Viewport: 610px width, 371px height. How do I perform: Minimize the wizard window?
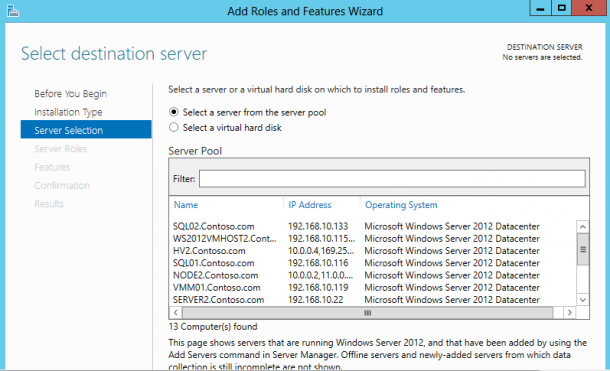click(x=540, y=8)
